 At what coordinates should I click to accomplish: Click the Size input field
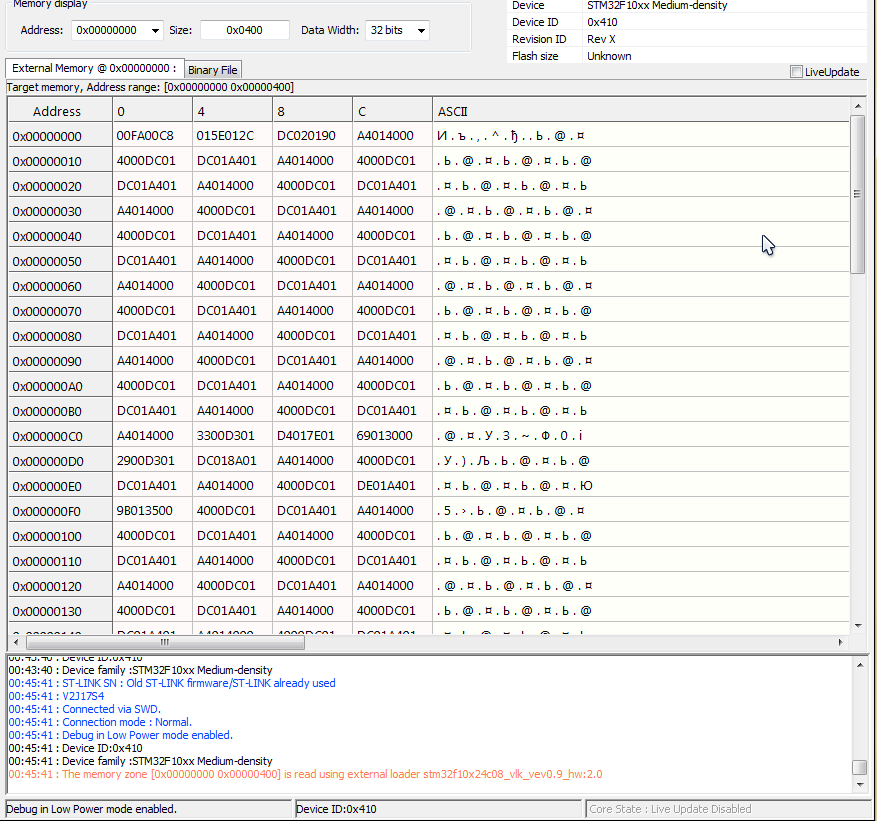[x=244, y=30]
